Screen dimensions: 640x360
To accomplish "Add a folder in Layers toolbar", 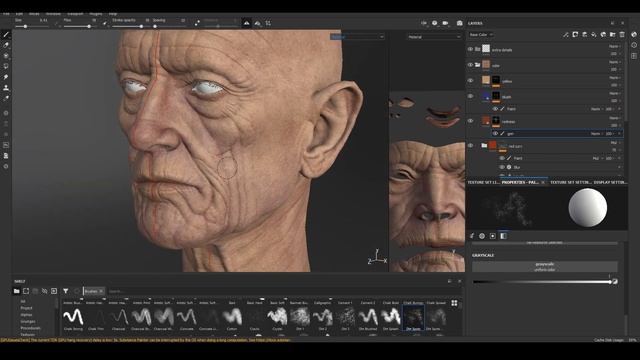I will (613, 35).
